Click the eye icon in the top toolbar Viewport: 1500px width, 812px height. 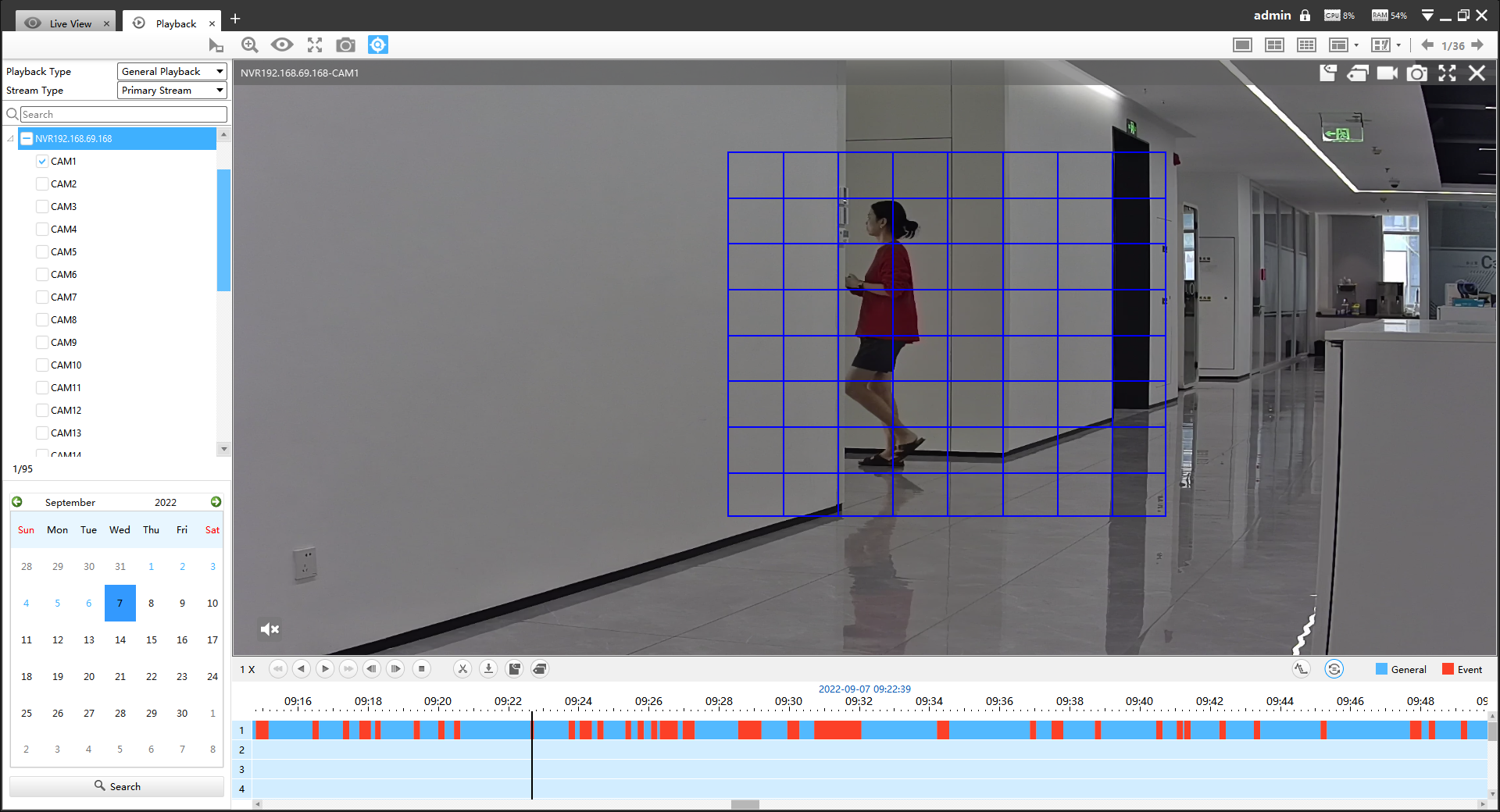[282, 45]
